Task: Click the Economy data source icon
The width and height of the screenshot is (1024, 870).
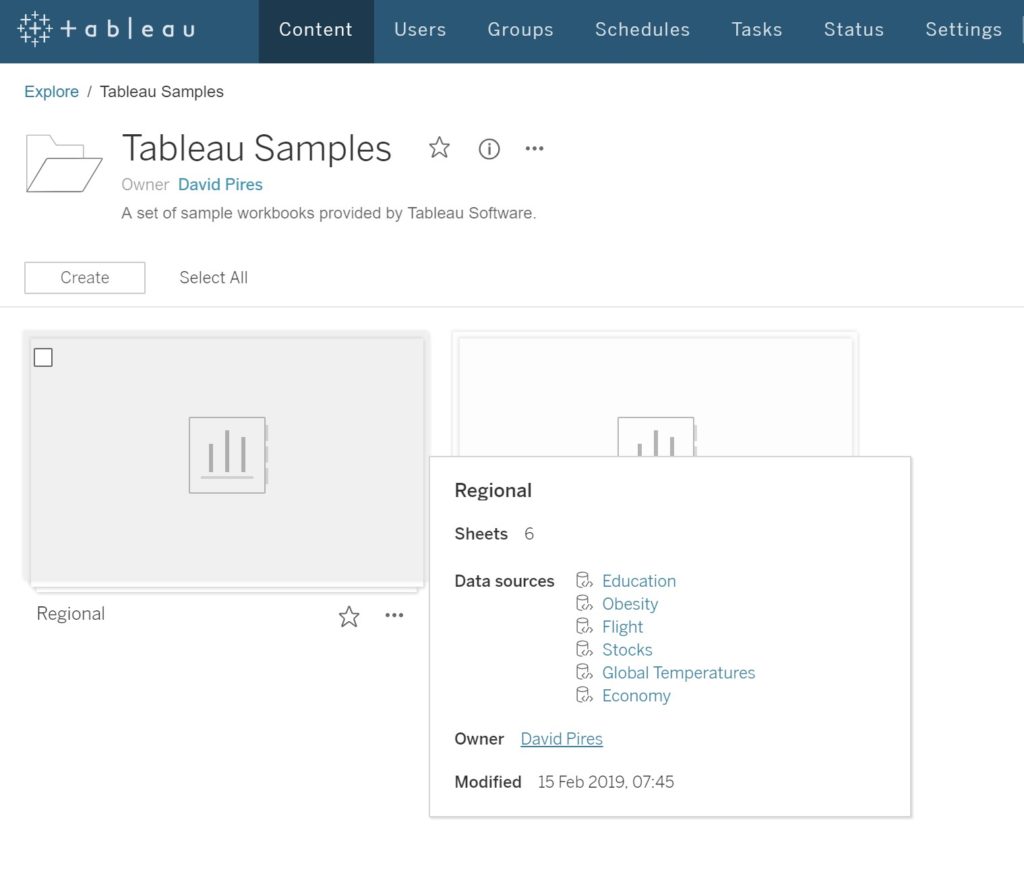Action: pyautogui.click(x=584, y=694)
